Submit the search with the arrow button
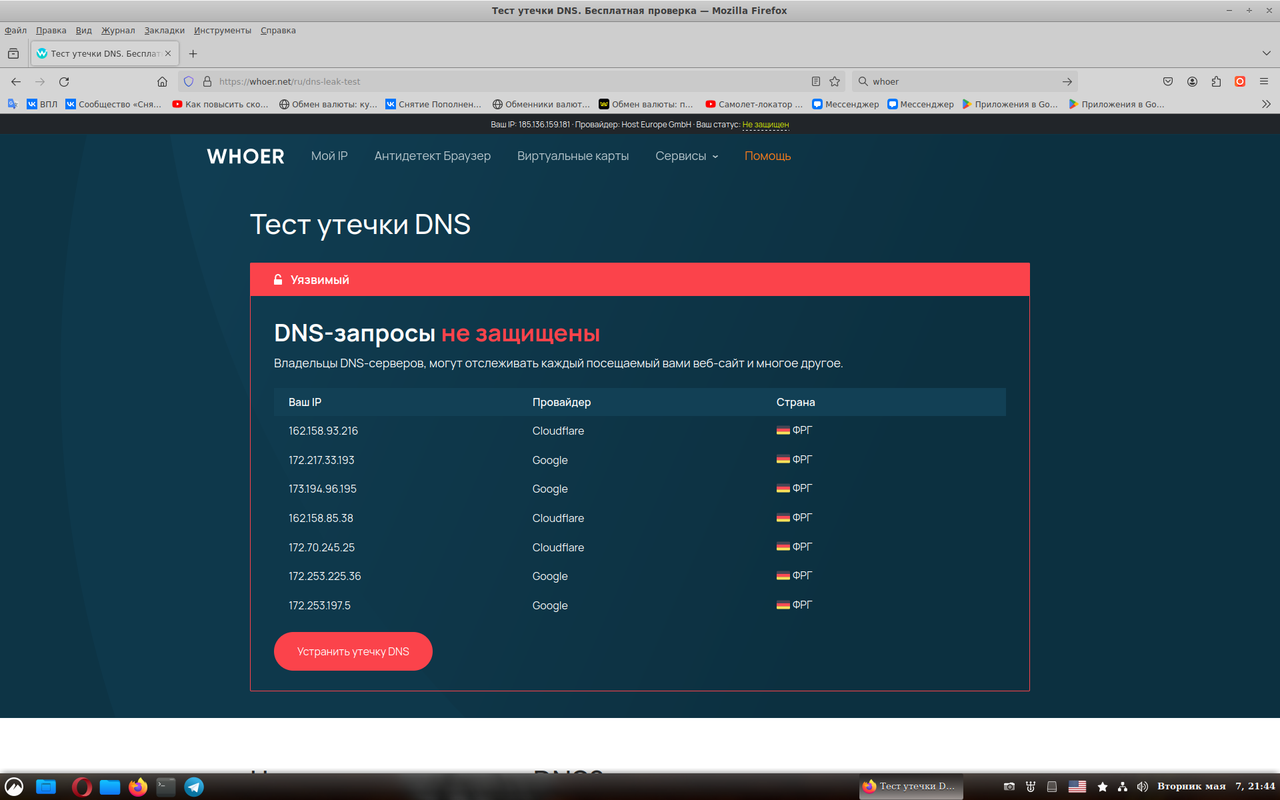Screen dimensions: 1280x800 1067,82
